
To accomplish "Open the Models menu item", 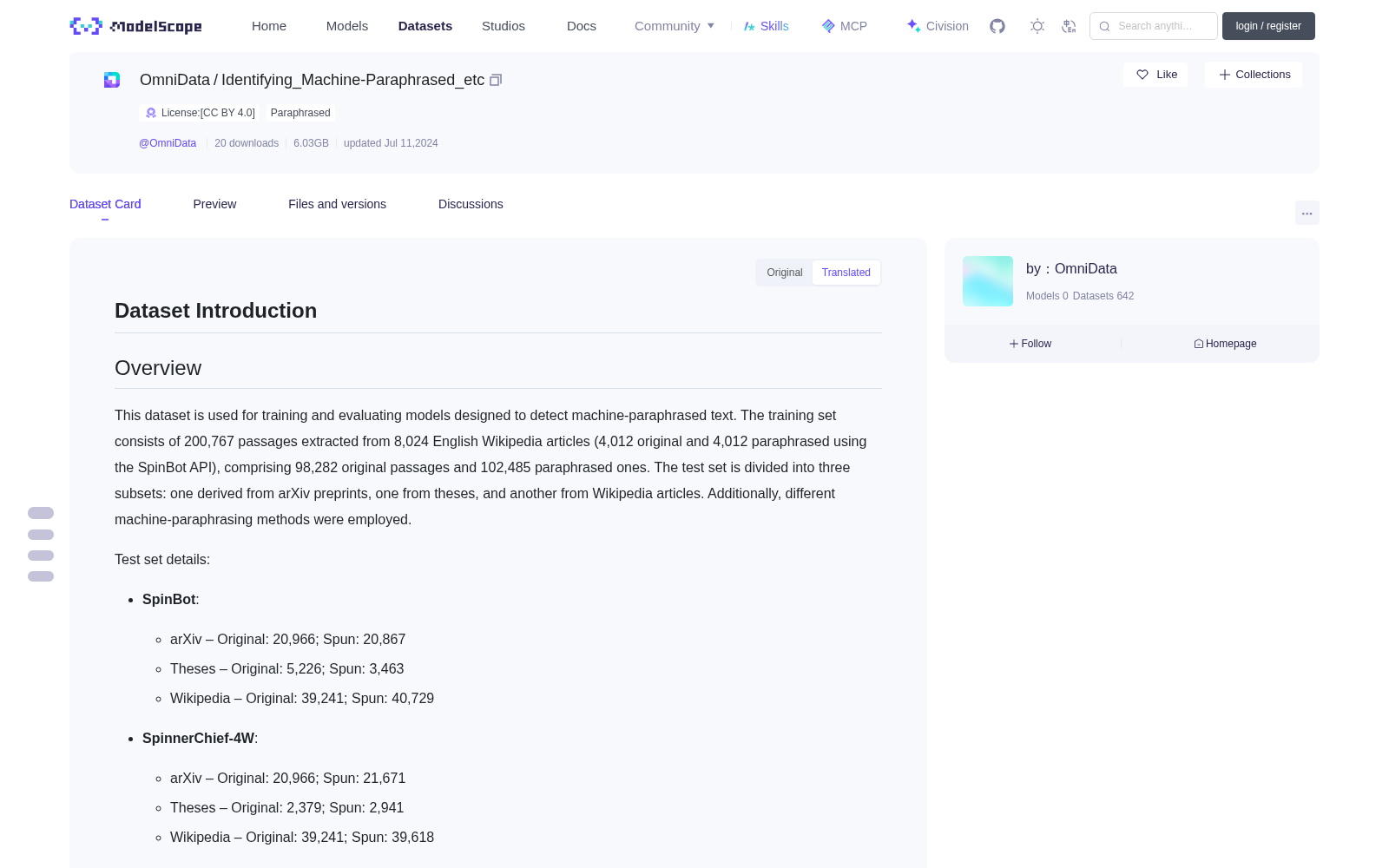I will pos(347,26).
